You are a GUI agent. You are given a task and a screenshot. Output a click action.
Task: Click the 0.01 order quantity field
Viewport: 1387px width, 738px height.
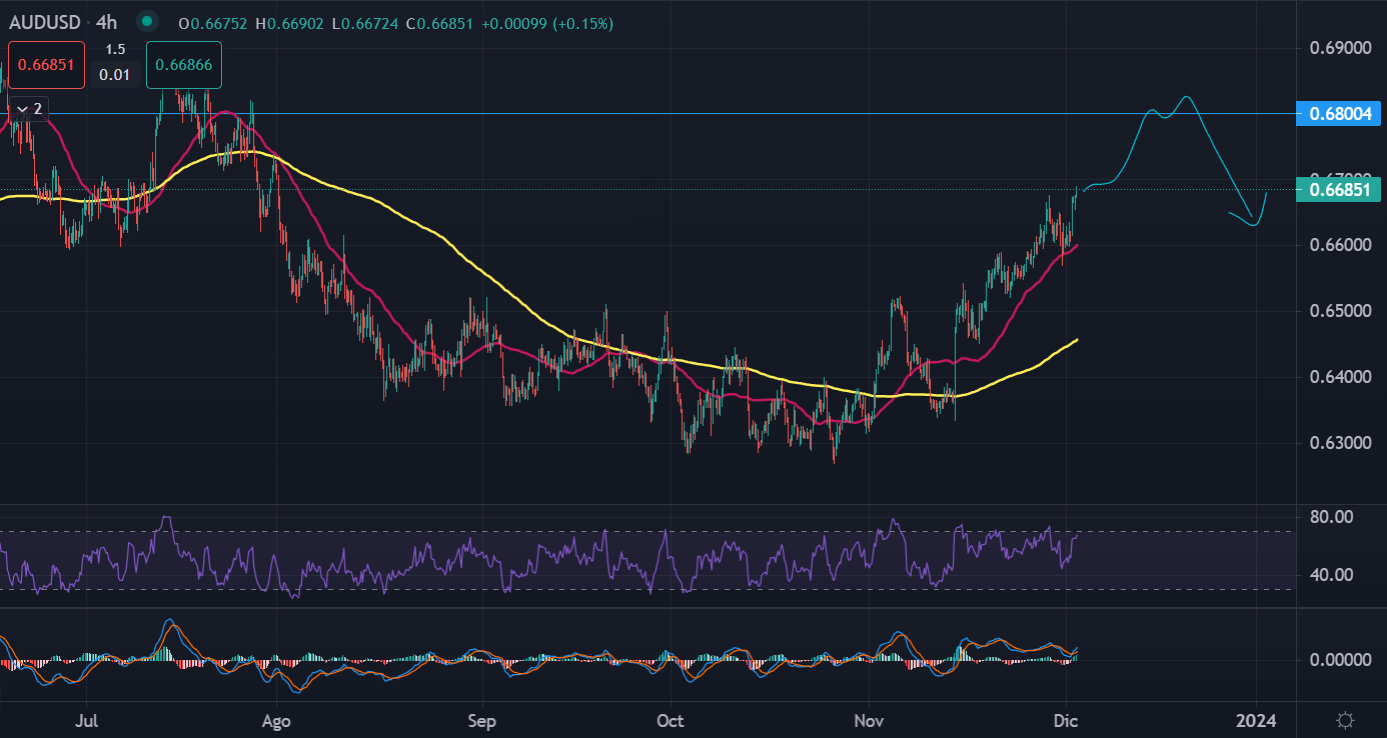point(116,74)
